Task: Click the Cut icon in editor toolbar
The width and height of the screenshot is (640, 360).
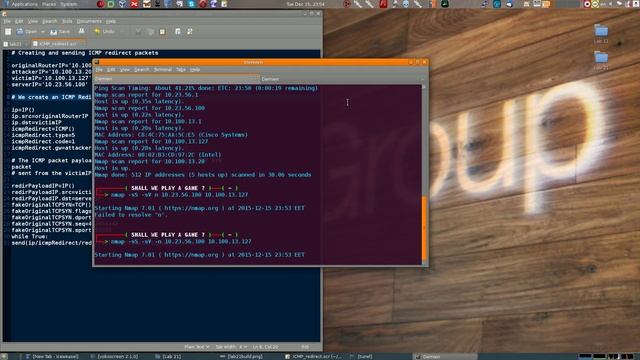Action: point(138,31)
